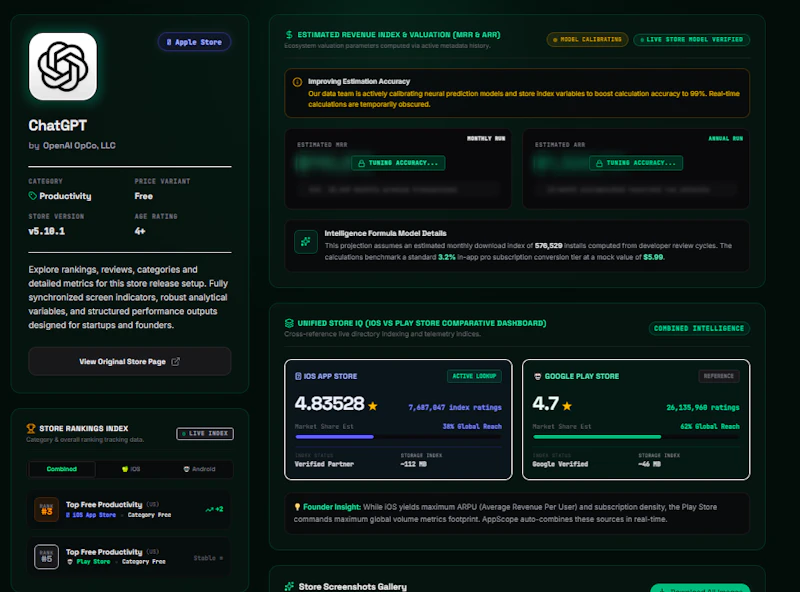The width and height of the screenshot is (800, 592).
Task: Click the 'v5.10.1' store version value
Action: pos(46,231)
